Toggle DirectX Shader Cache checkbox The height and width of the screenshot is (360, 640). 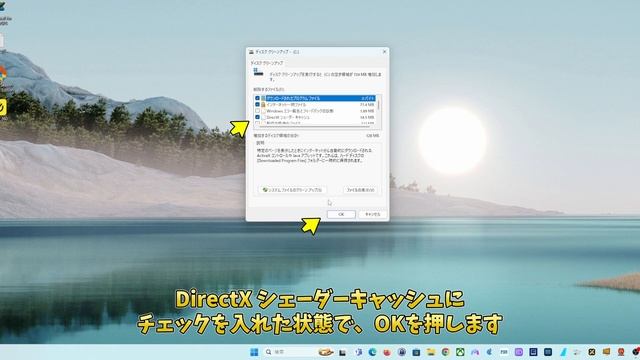pos(257,117)
